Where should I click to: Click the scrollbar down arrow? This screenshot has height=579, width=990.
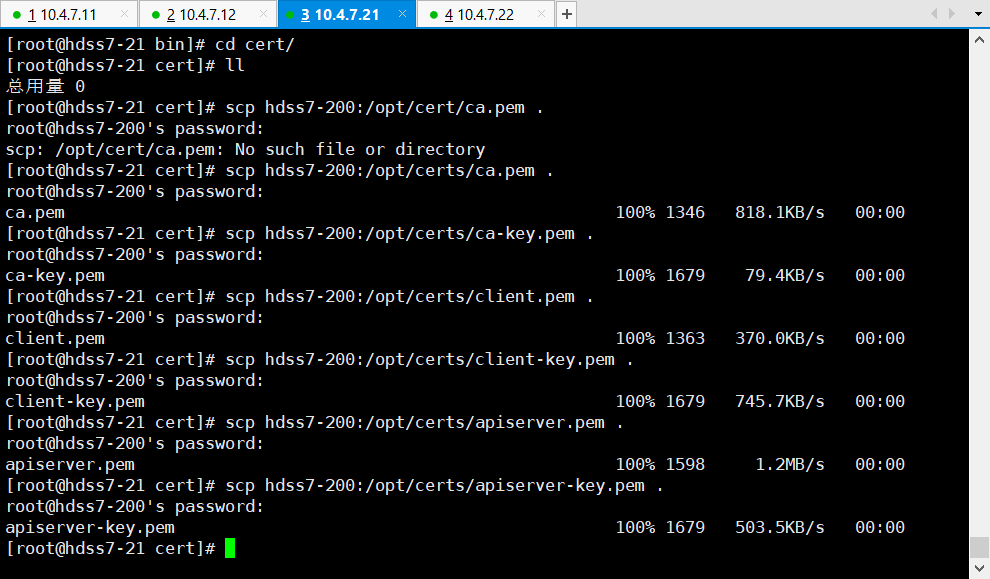pos(979,569)
